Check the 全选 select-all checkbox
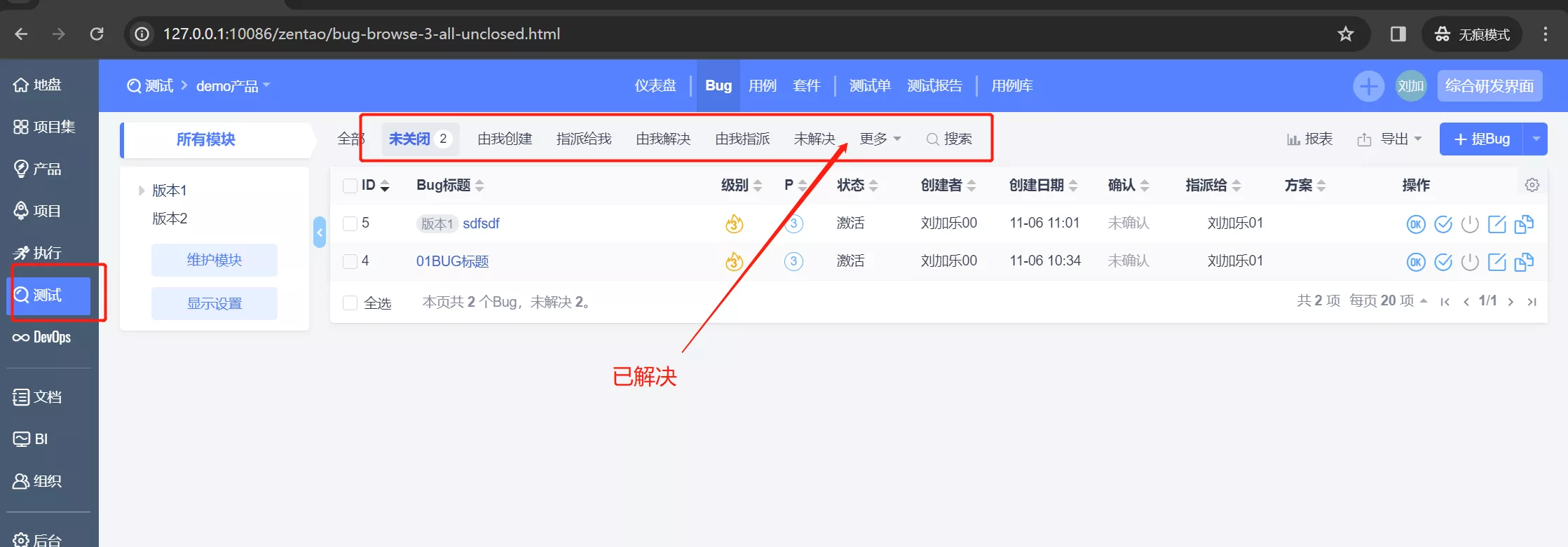 pos(350,303)
